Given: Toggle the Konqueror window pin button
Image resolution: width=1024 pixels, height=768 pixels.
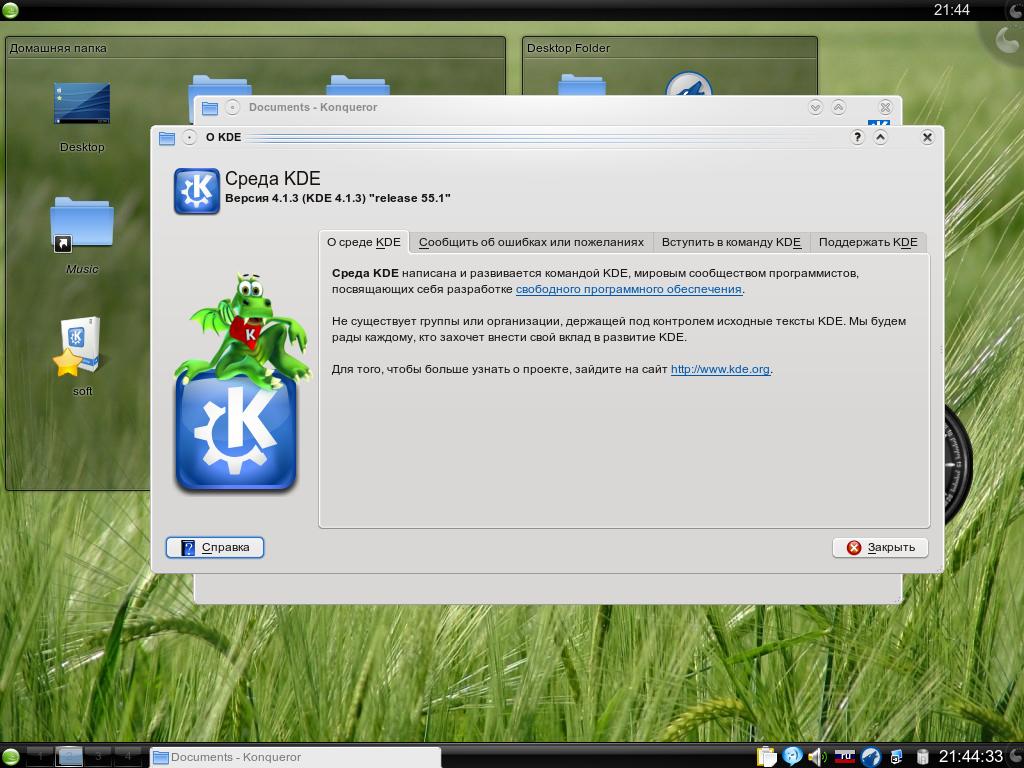Looking at the screenshot, I should pos(232,108).
